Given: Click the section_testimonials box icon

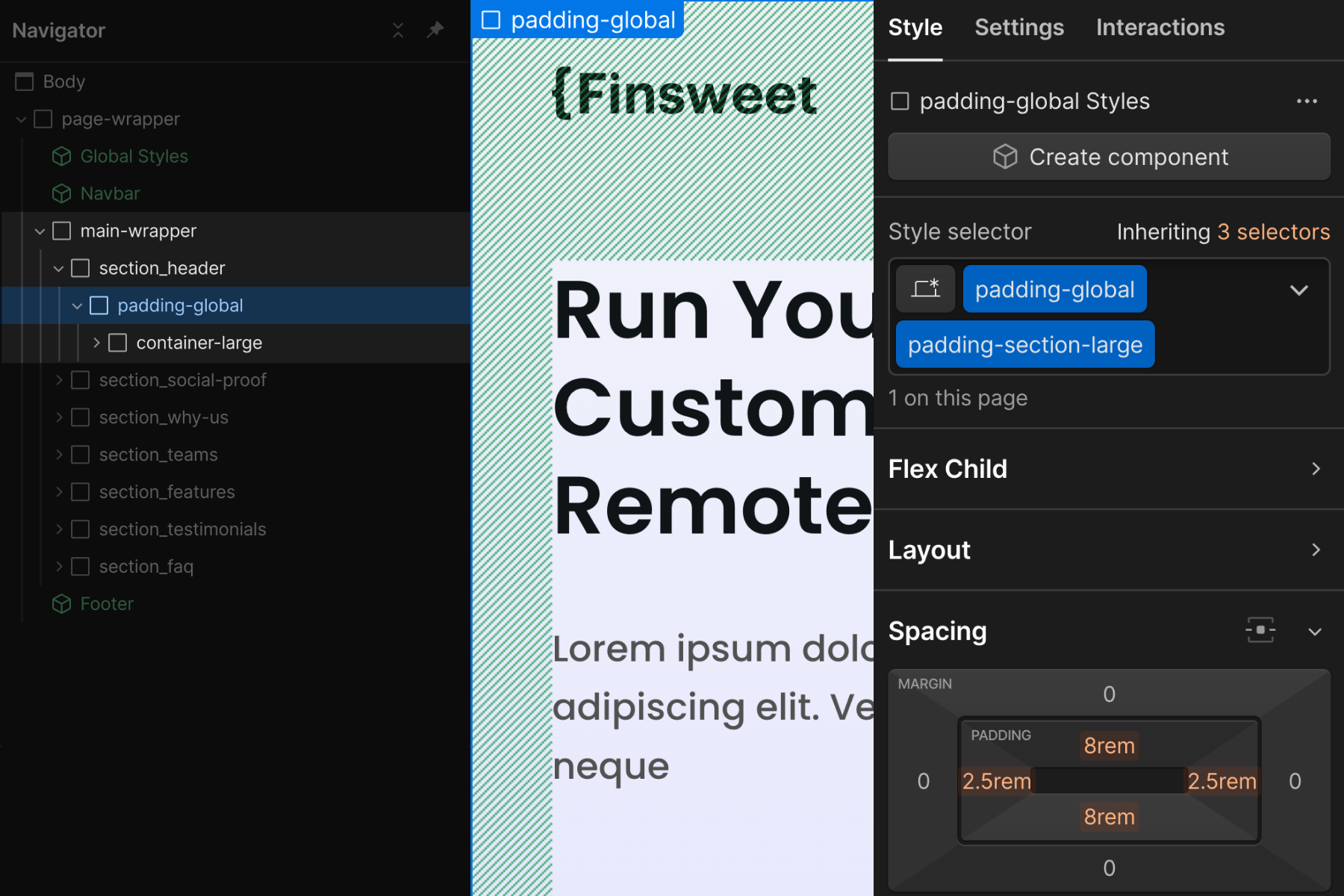Looking at the screenshot, I should [x=81, y=529].
